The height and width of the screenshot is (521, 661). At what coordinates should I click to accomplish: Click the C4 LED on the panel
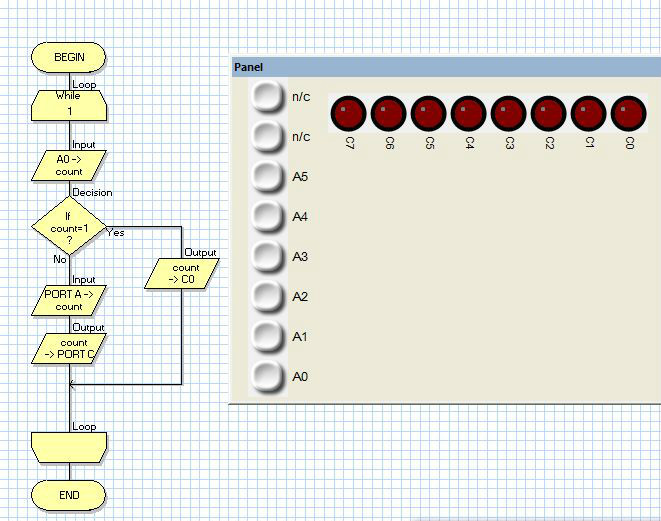[468, 114]
